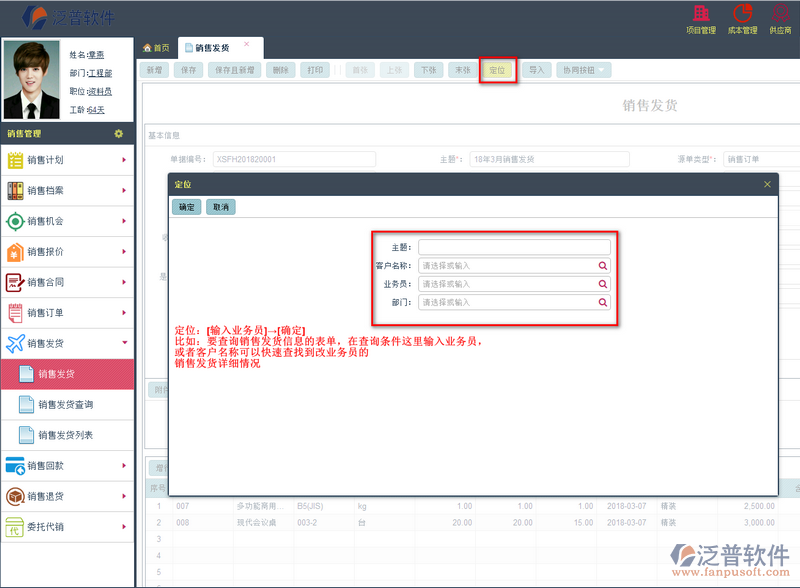Click the 销售回款 card icon
The width and height of the screenshot is (800, 588).
point(15,466)
